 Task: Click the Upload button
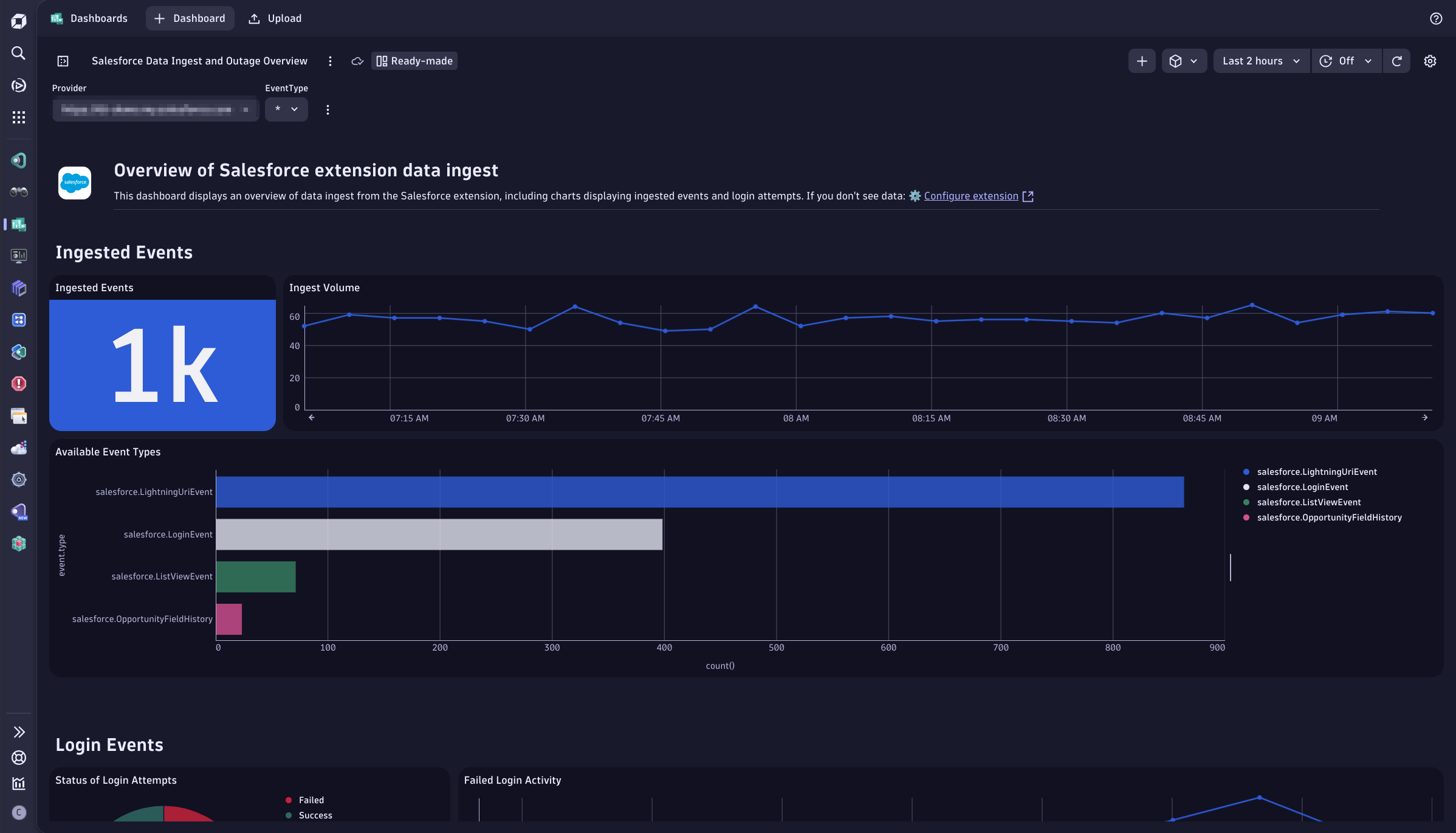(x=275, y=18)
